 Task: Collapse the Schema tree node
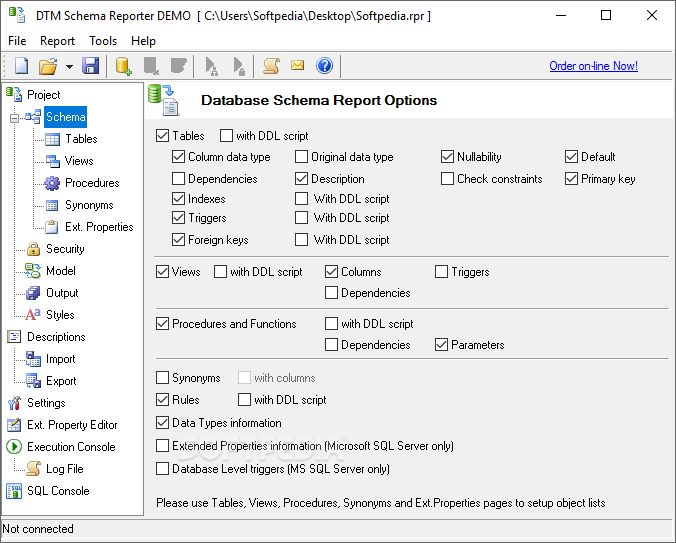(x=15, y=118)
